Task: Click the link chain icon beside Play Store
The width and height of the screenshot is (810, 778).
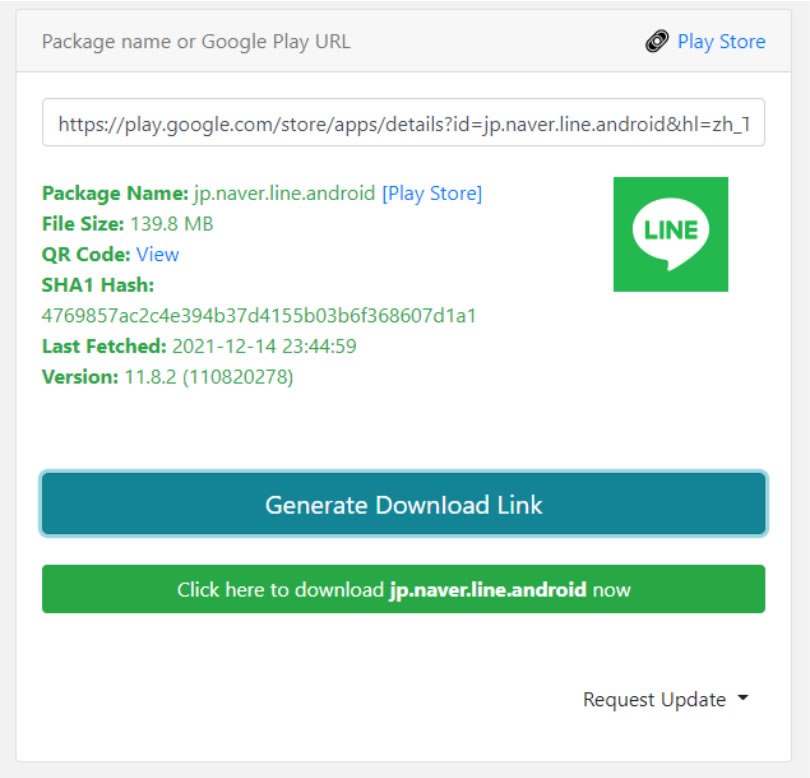Action: (657, 41)
